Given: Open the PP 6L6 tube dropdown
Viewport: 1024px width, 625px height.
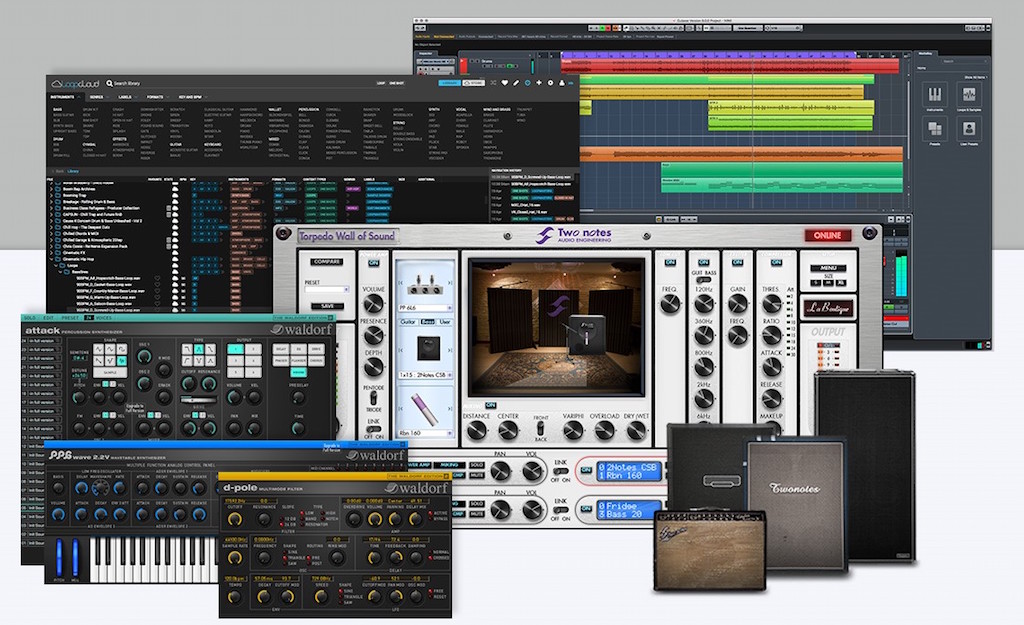Looking at the screenshot, I should click(425, 308).
